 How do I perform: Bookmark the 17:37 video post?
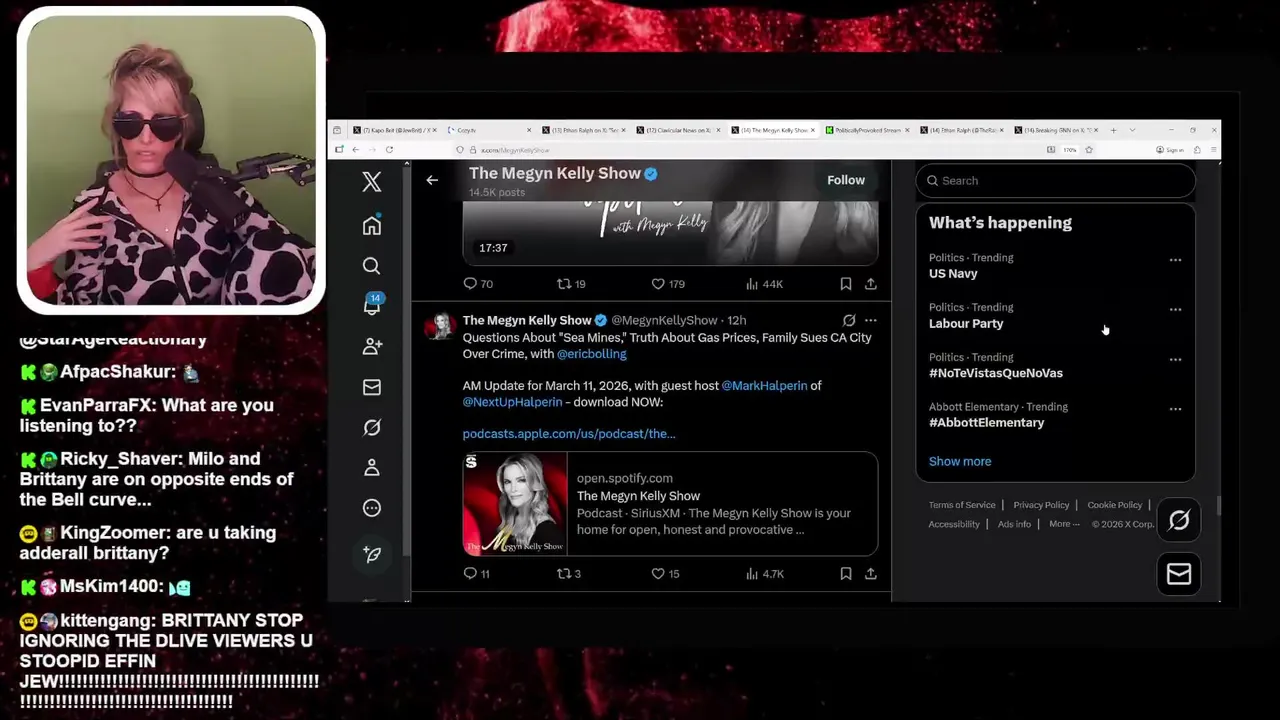click(846, 284)
